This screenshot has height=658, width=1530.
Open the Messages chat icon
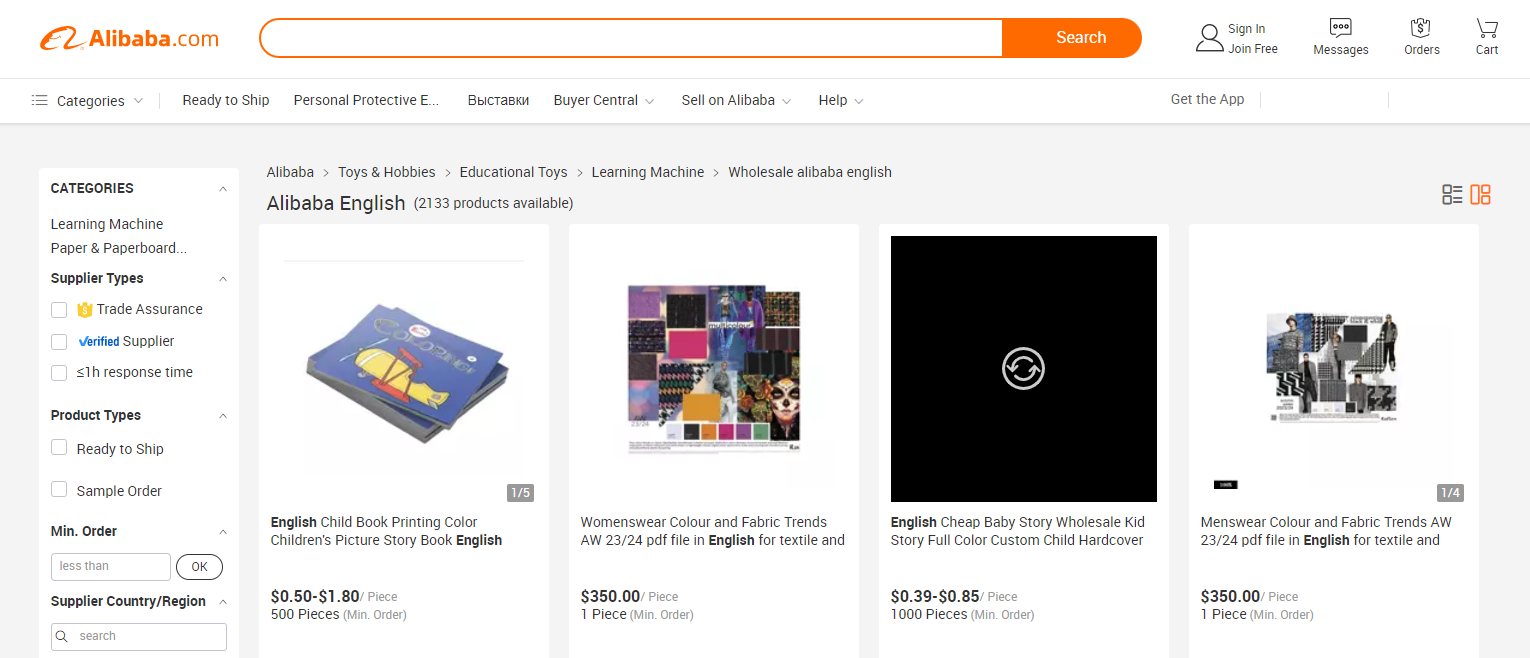tap(1340, 29)
